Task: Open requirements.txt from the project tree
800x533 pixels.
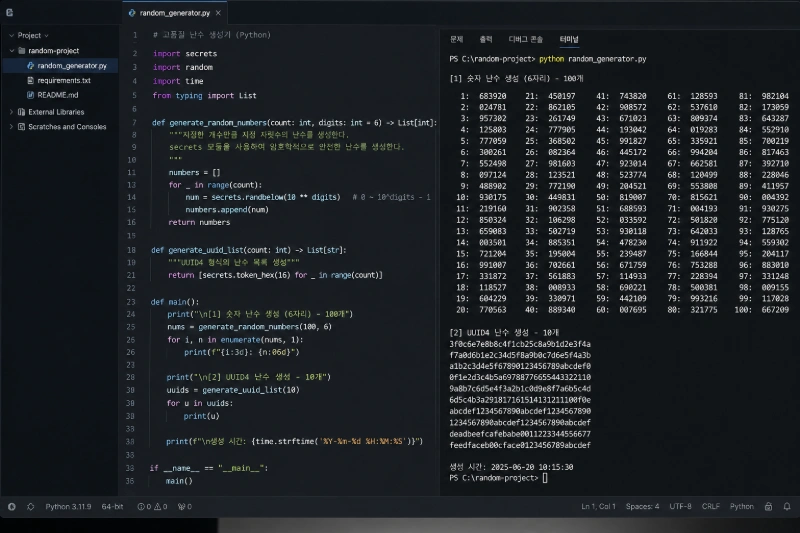Action: click(64, 81)
